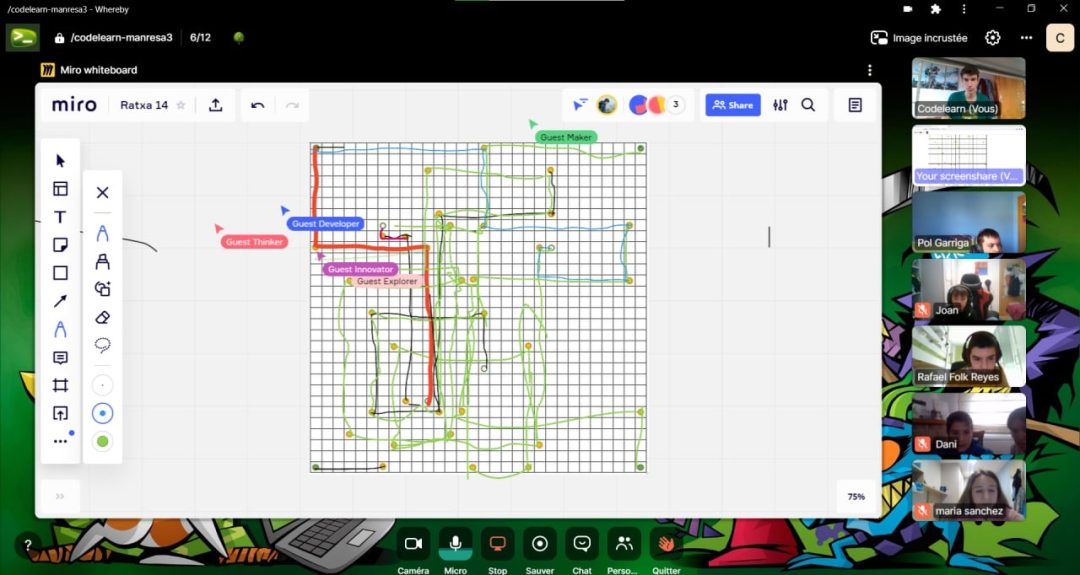Click room name /codelearn-manresa3
1080x575 pixels.
(x=121, y=38)
